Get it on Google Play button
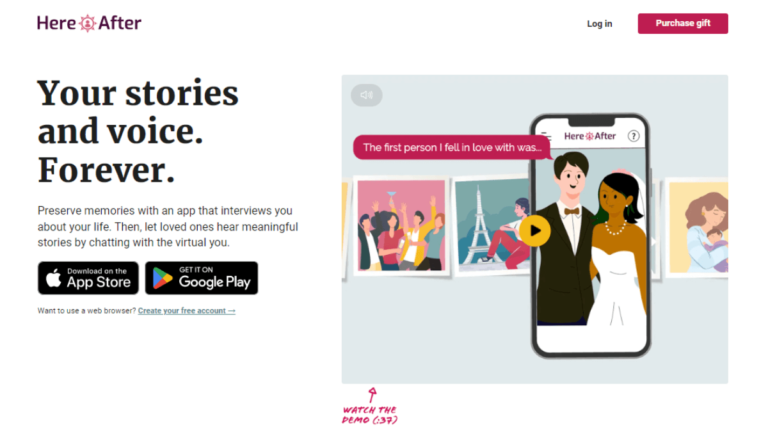The image size is (768, 434). click(201, 278)
